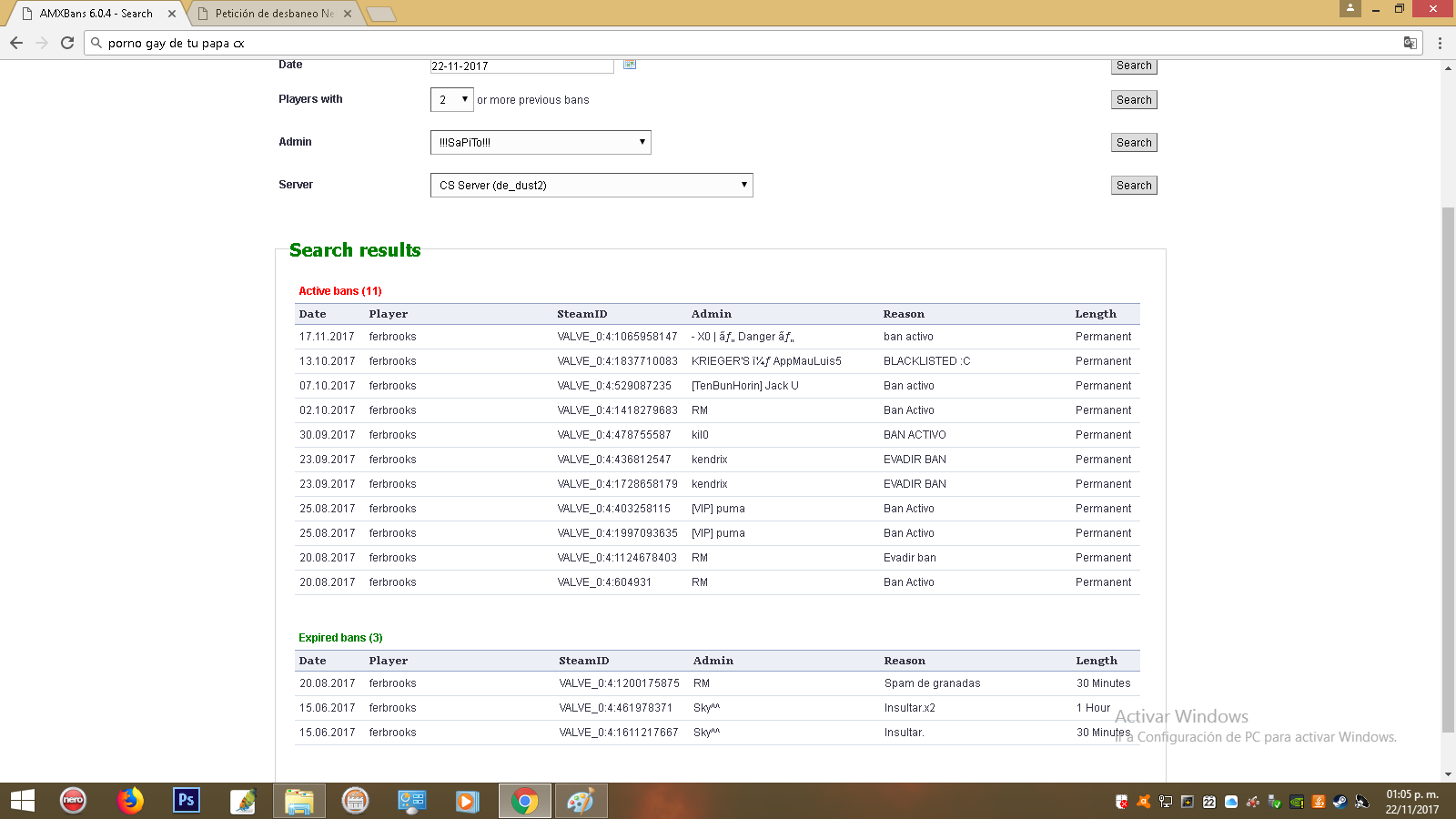Click Search button for Date row

pyautogui.click(x=1134, y=66)
